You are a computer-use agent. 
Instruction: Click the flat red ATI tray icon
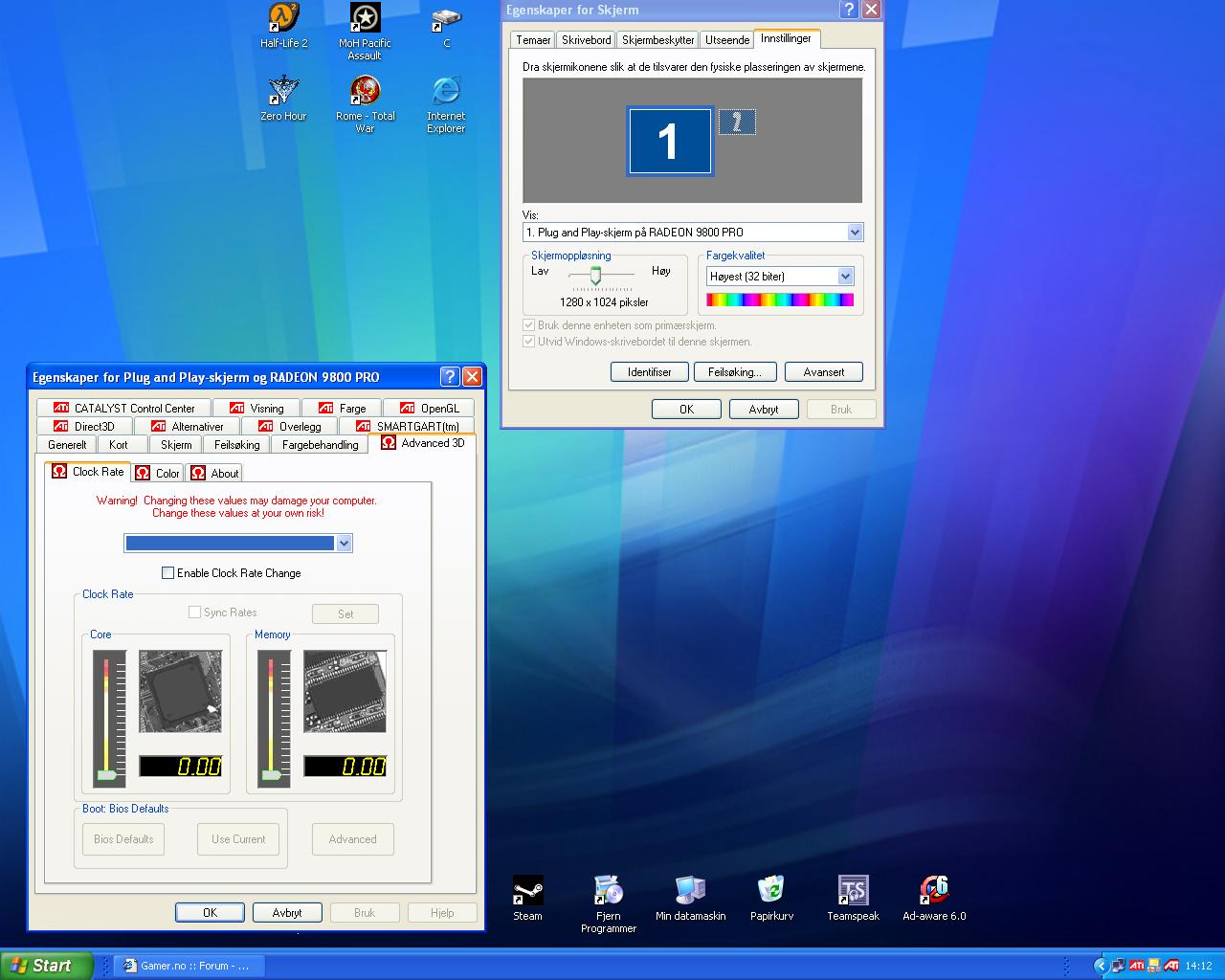pyautogui.click(x=1136, y=966)
